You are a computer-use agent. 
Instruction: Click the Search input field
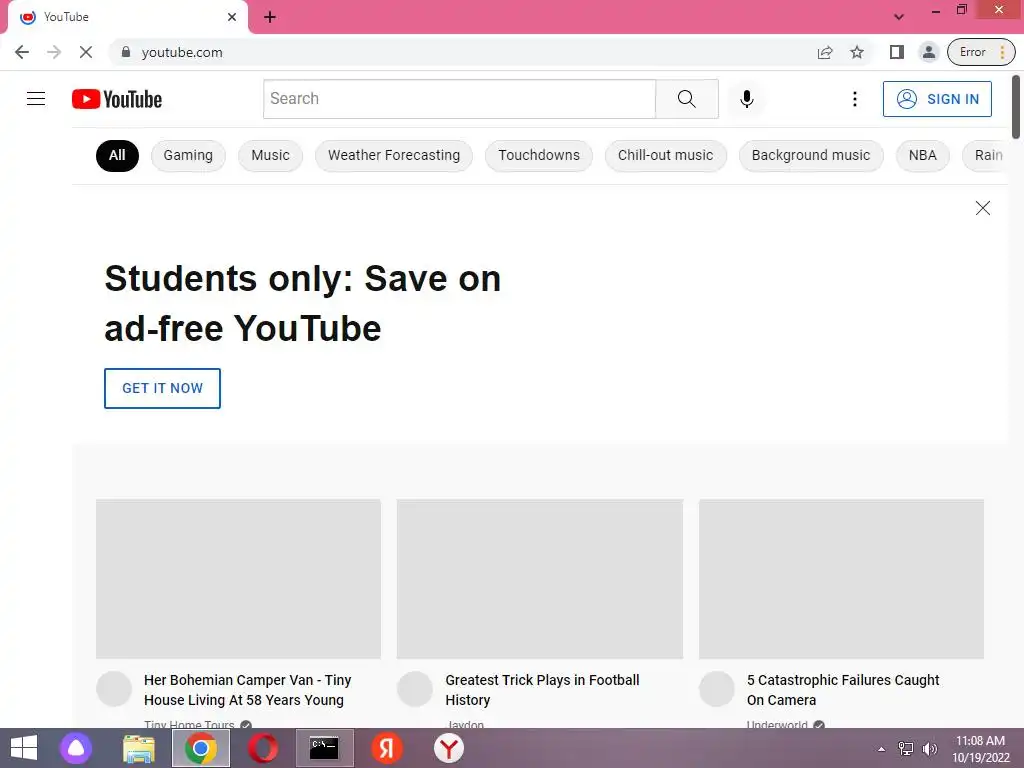tap(459, 99)
